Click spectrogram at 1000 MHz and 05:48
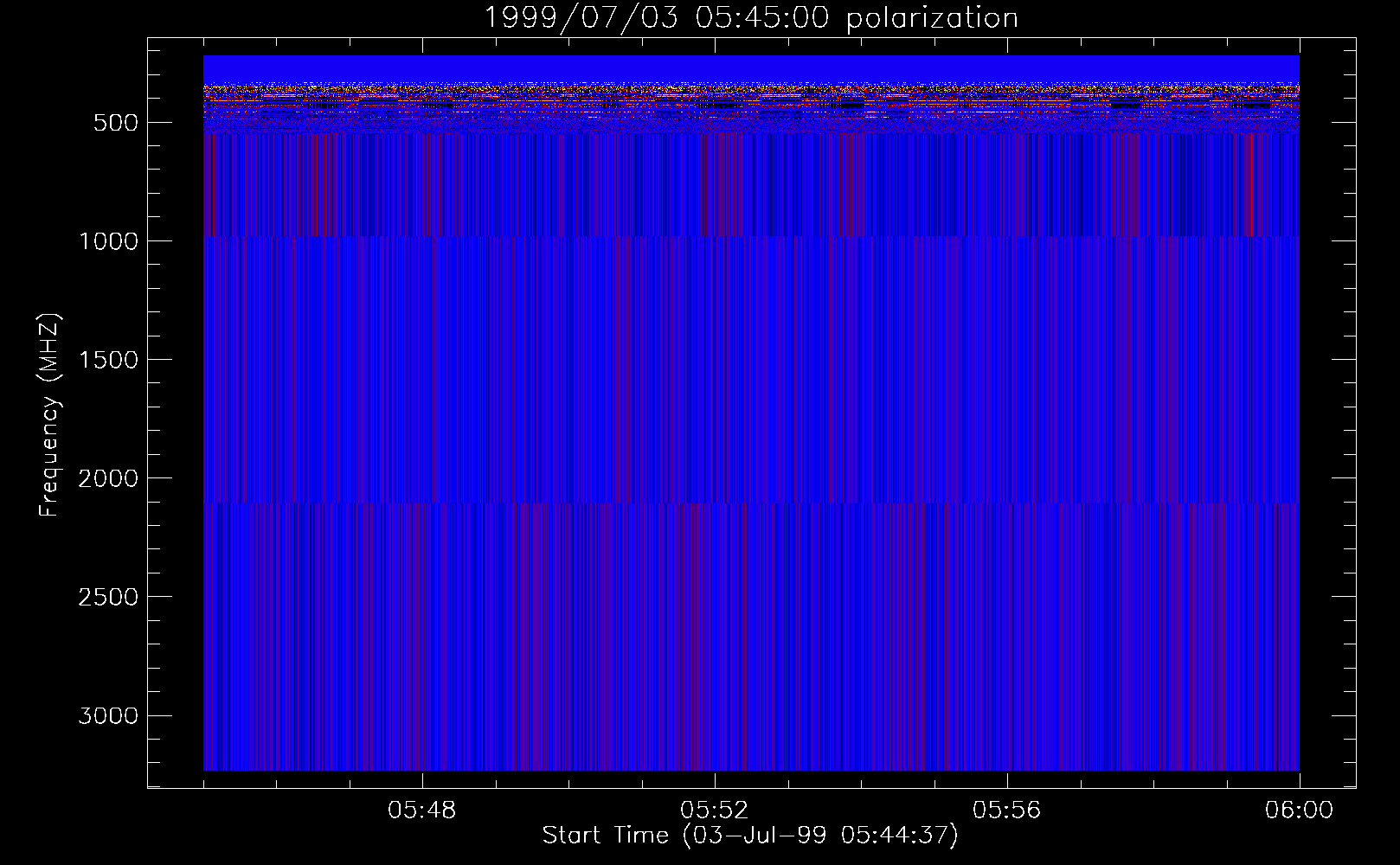This screenshot has height=865, width=1400. click(422, 240)
